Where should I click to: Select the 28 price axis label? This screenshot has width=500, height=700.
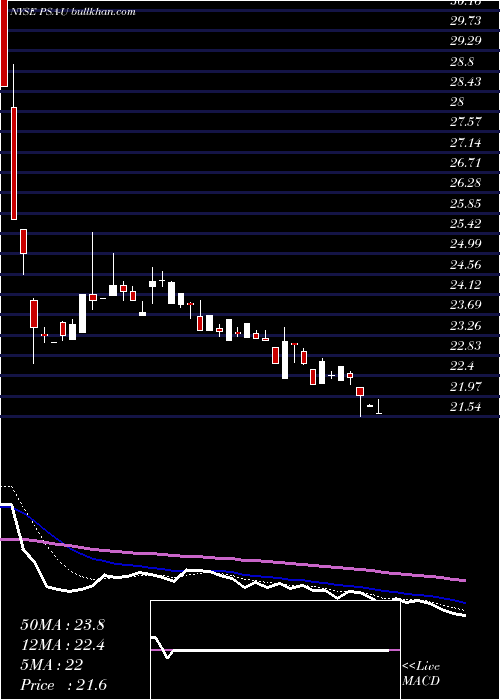coord(458,102)
